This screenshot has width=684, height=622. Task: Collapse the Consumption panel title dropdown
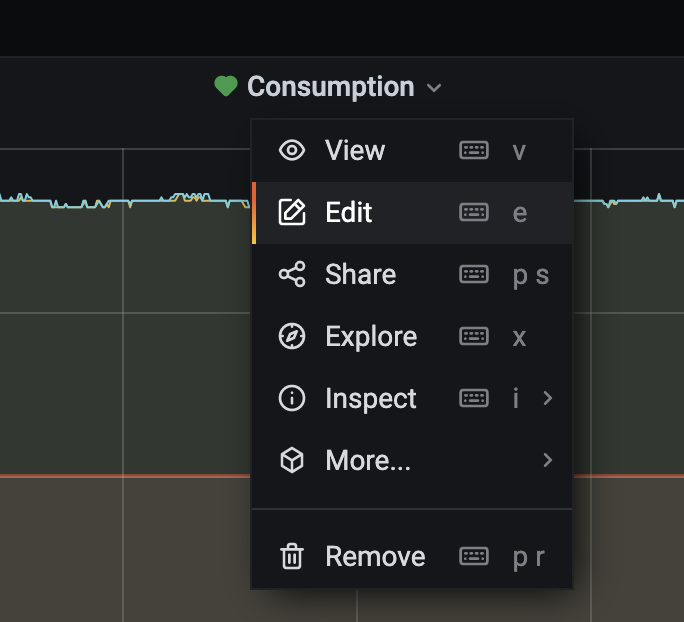coord(434,88)
